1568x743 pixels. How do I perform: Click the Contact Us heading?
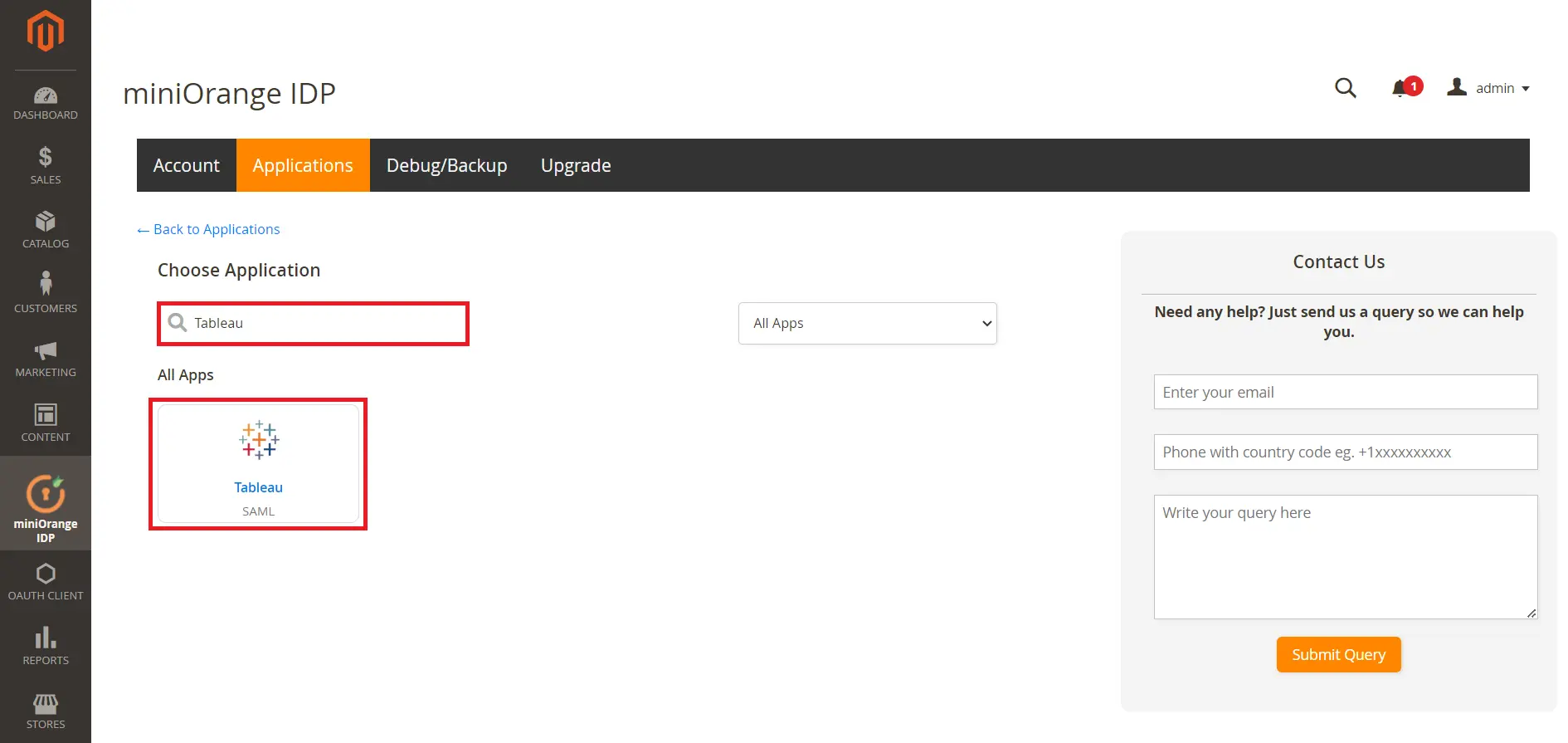coord(1338,262)
